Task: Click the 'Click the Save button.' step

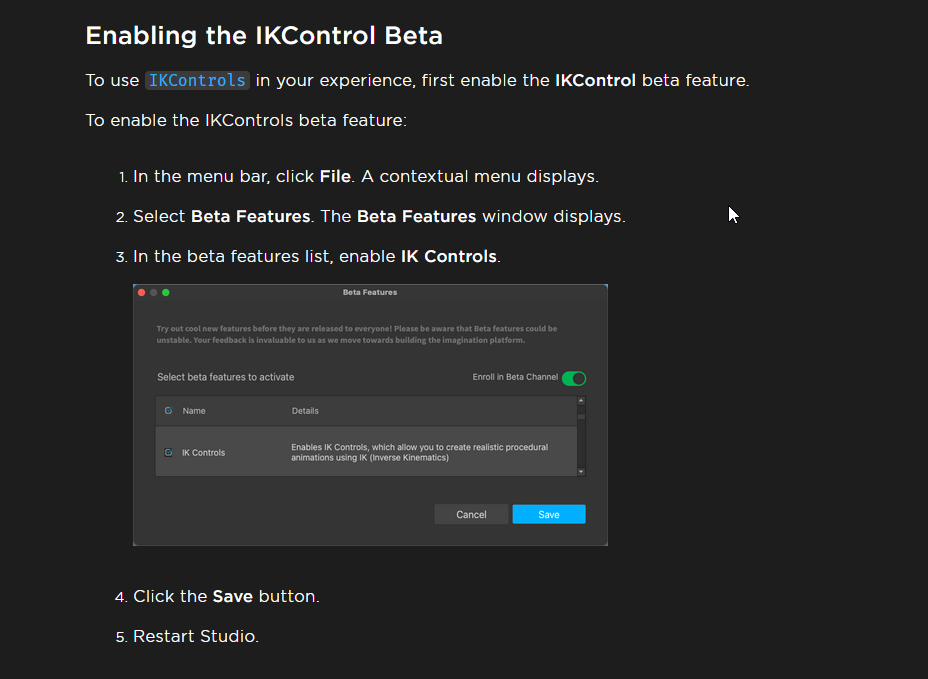Action: 226,596
